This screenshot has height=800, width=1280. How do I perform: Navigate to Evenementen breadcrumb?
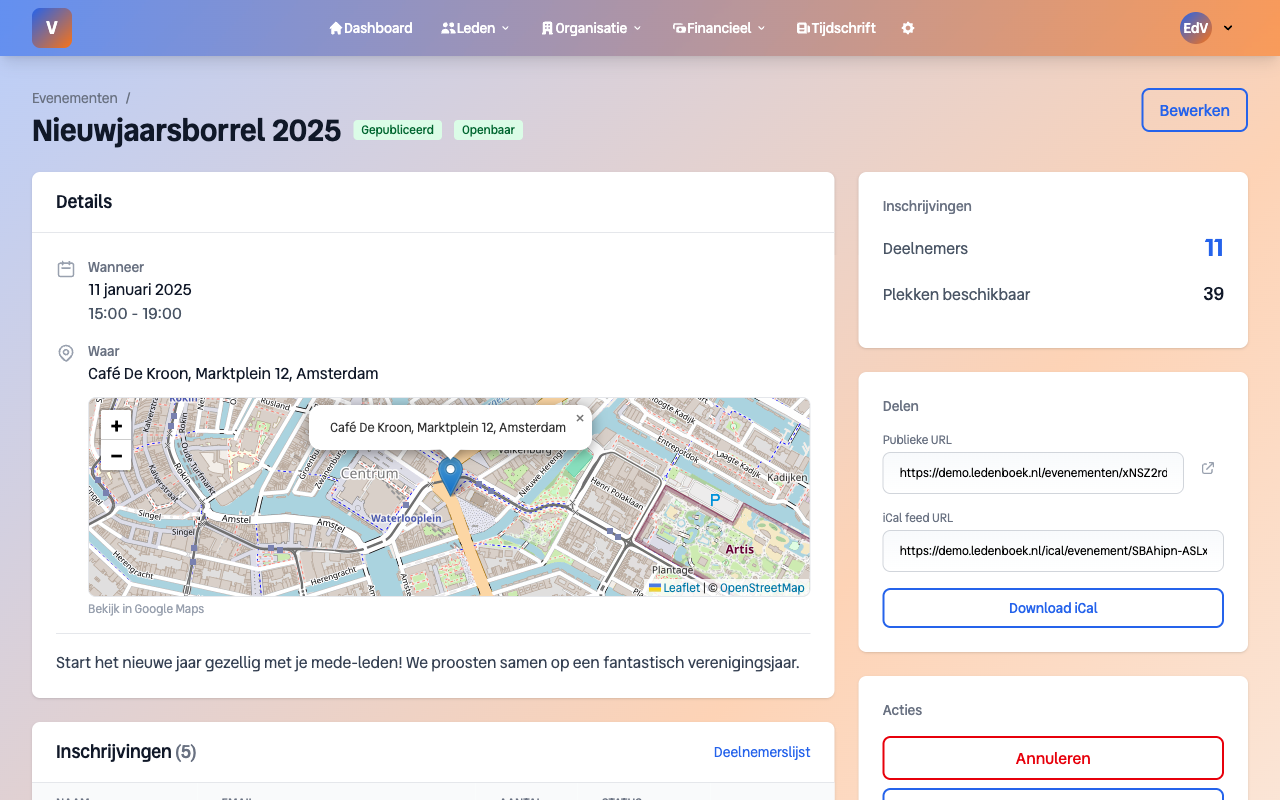[74, 98]
